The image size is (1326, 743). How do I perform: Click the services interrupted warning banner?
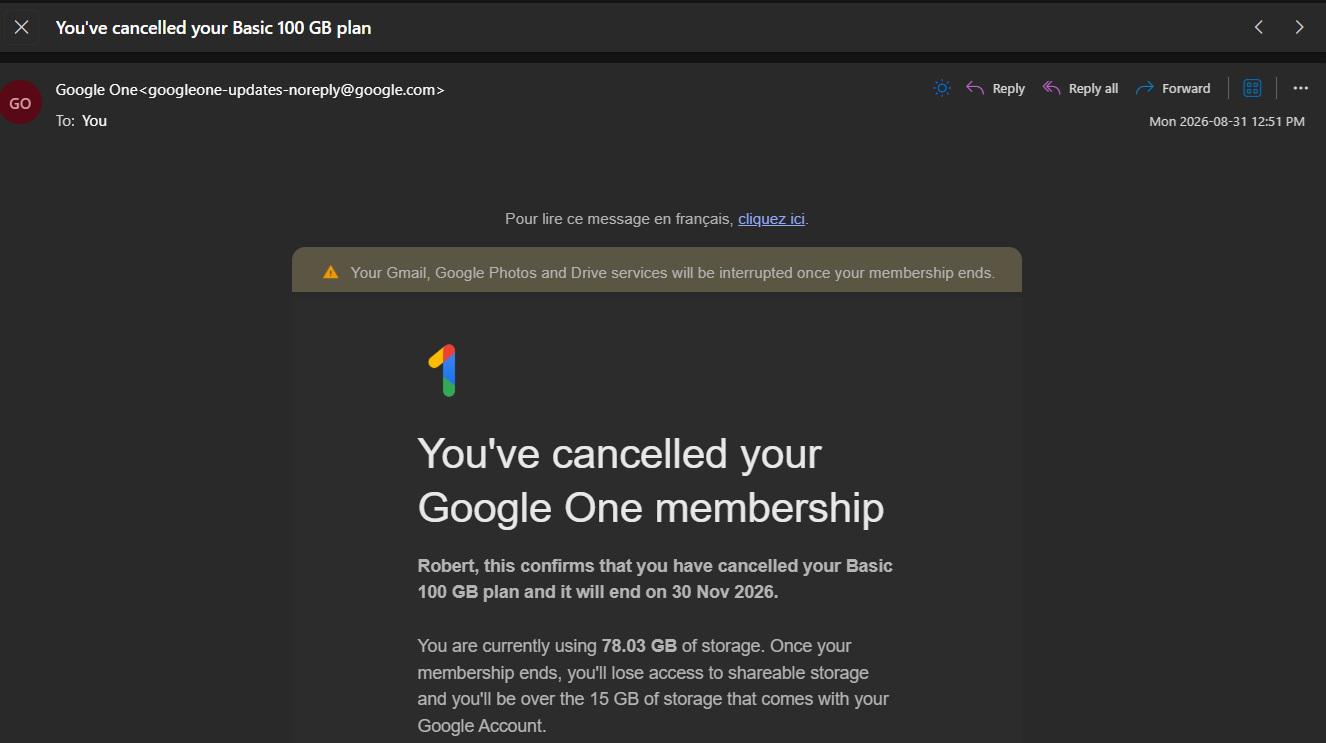pyautogui.click(x=657, y=272)
